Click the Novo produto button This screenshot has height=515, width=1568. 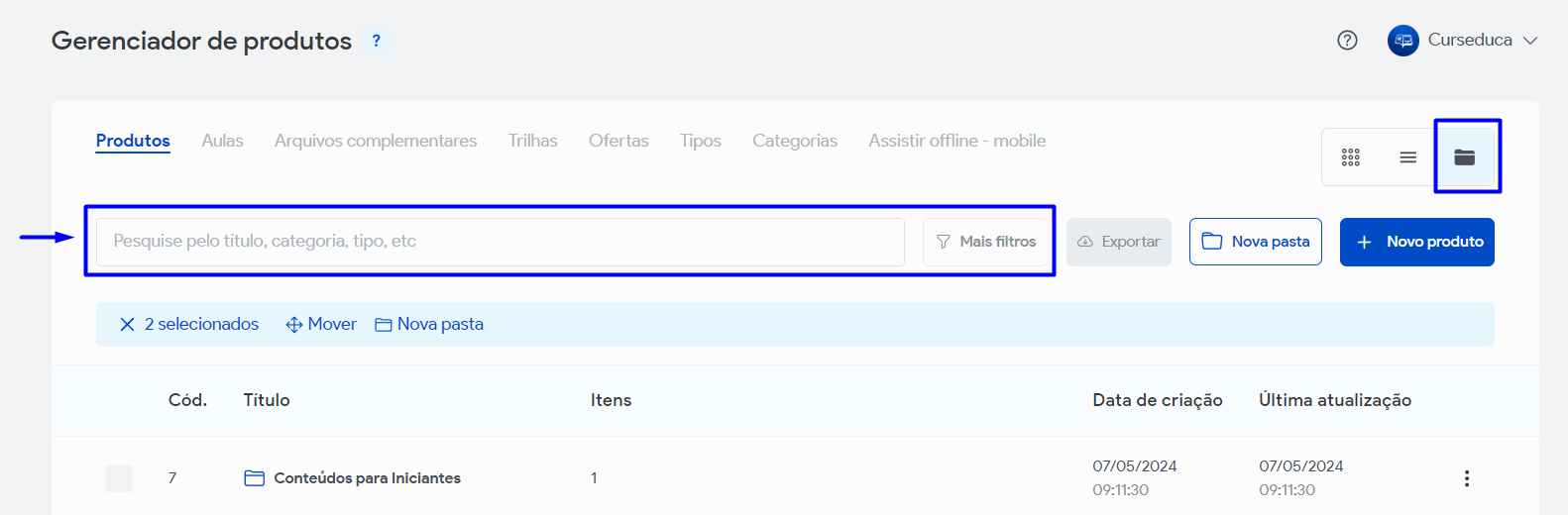[x=1416, y=242]
